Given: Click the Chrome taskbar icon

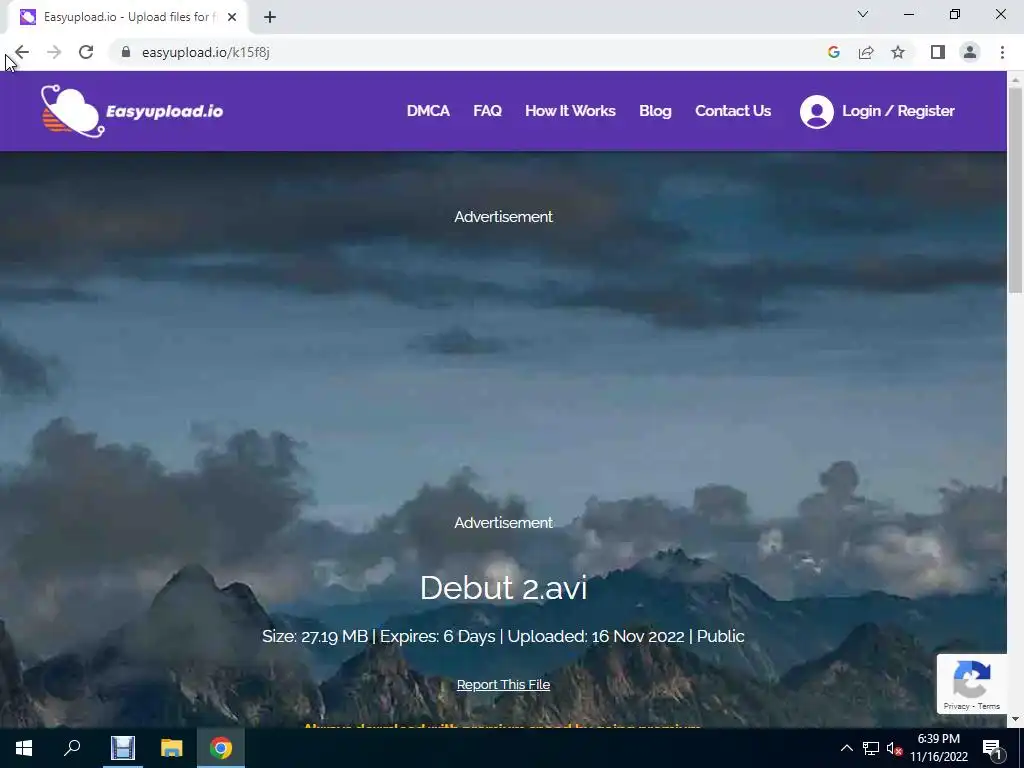Looking at the screenshot, I should point(221,748).
